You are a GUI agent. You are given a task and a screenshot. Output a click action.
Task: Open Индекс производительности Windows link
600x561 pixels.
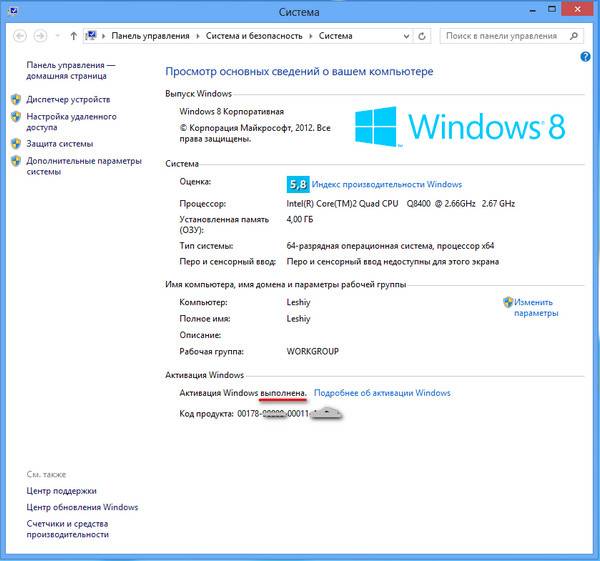tap(387, 184)
